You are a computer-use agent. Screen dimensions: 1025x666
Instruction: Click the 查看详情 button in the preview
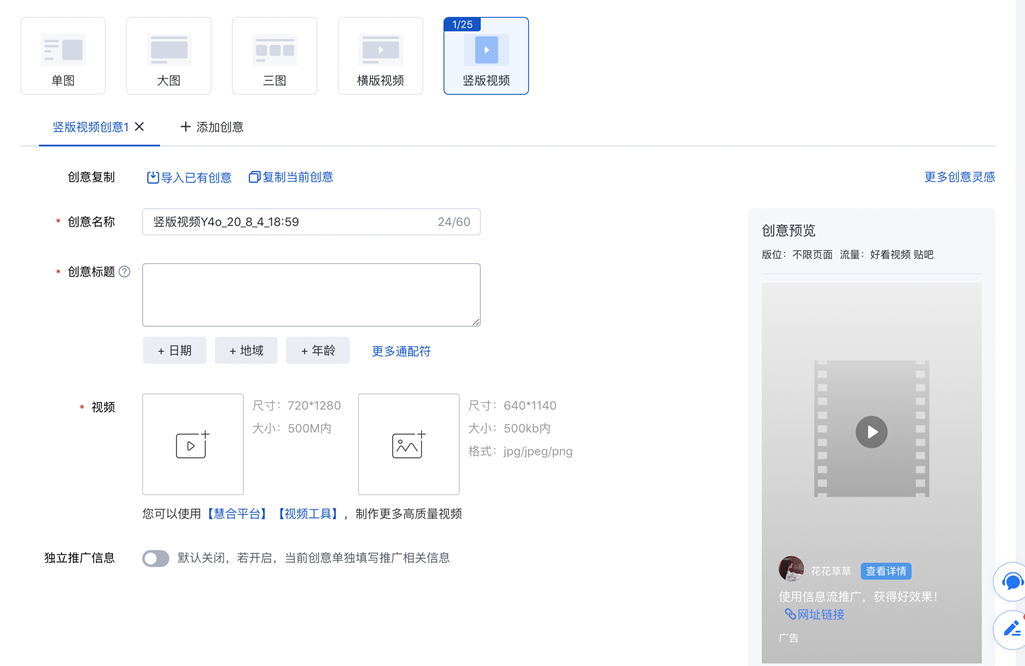click(884, 570)
